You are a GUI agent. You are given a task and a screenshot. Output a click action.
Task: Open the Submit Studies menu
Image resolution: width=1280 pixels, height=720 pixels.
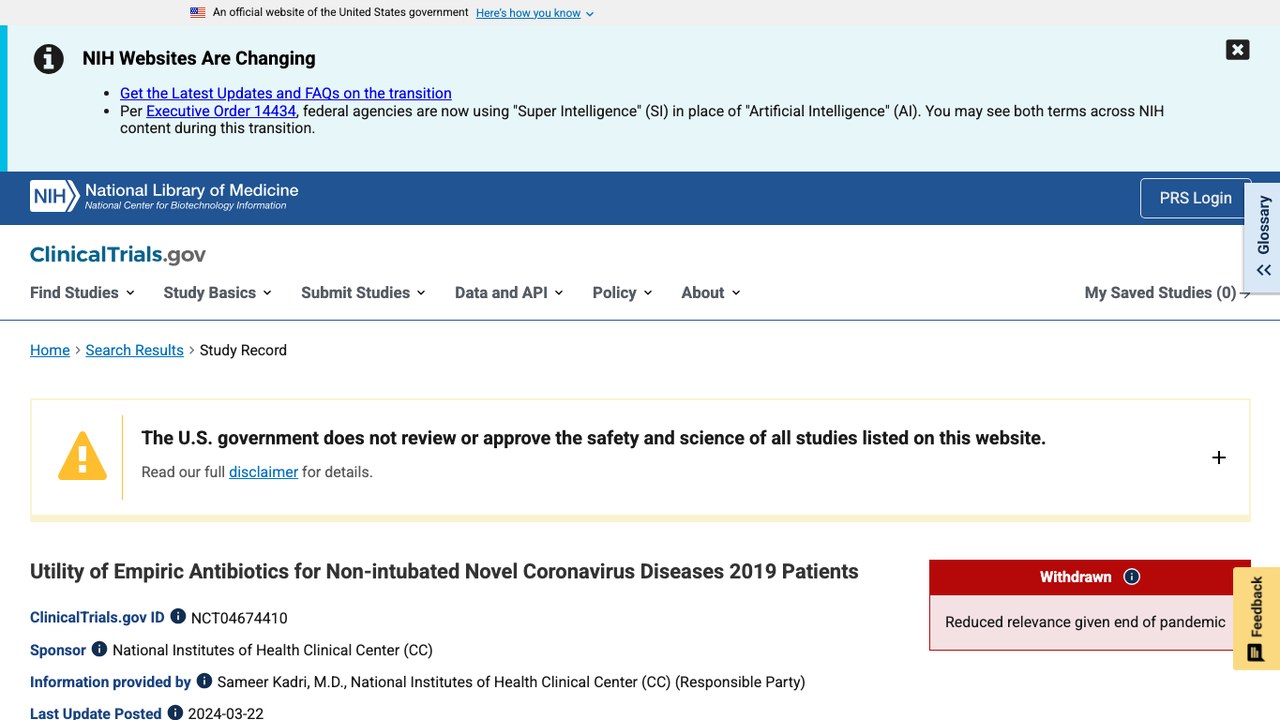point(364,293)
